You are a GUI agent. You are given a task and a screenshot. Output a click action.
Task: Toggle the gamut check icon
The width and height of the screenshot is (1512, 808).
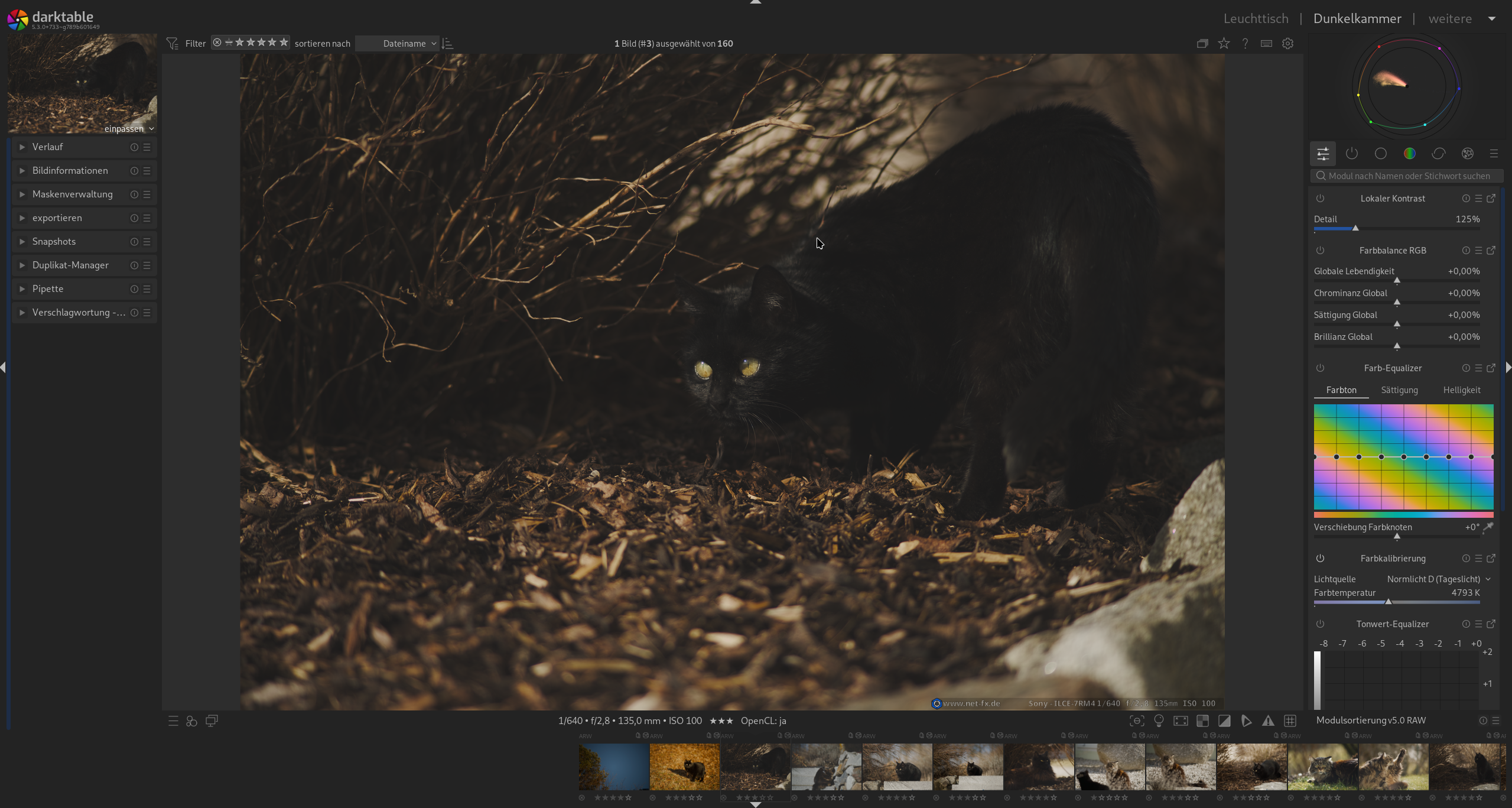1246,721
